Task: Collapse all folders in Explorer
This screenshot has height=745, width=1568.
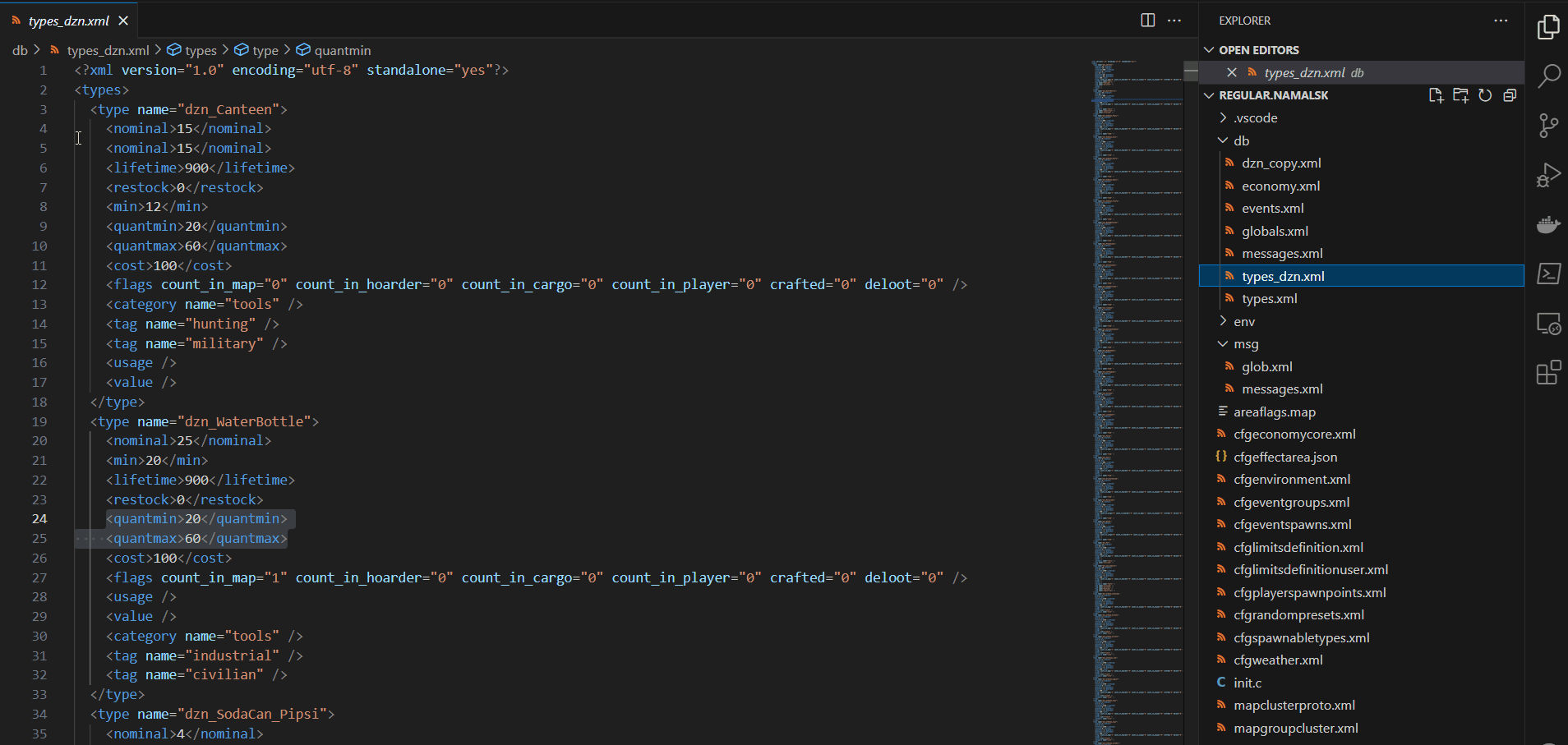Action: (1510, 95)
